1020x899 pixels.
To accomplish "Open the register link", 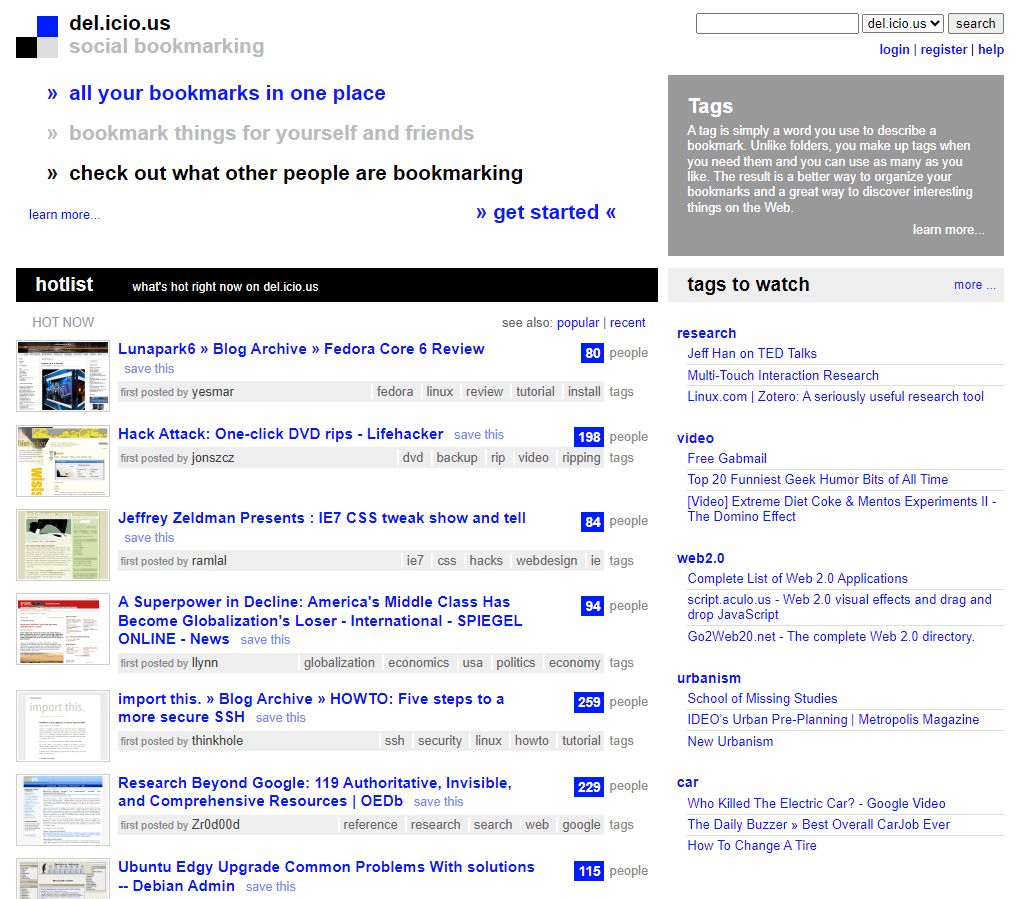I will [x=943, y=49].
